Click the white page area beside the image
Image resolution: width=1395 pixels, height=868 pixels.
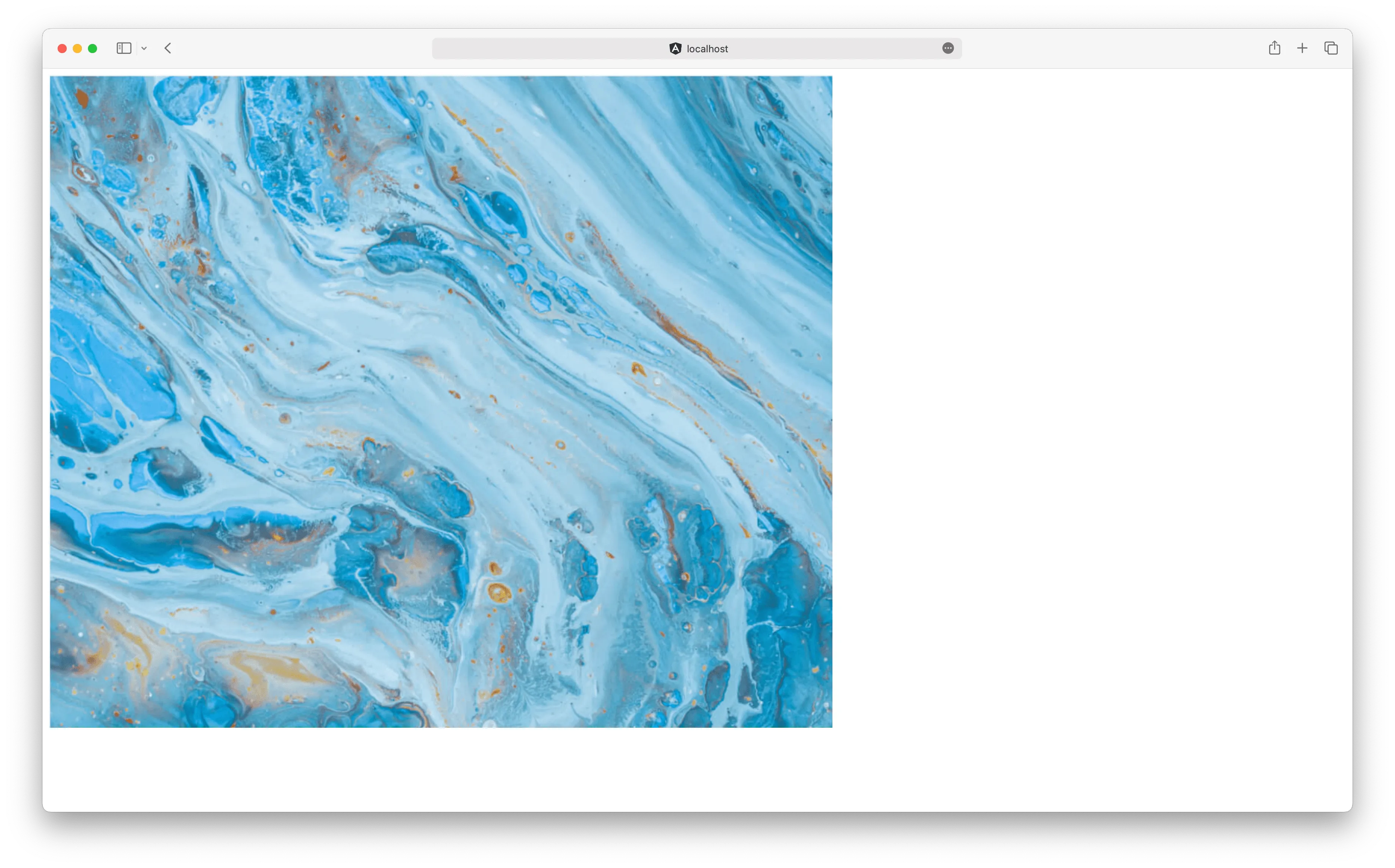[x=1091, y=402]
